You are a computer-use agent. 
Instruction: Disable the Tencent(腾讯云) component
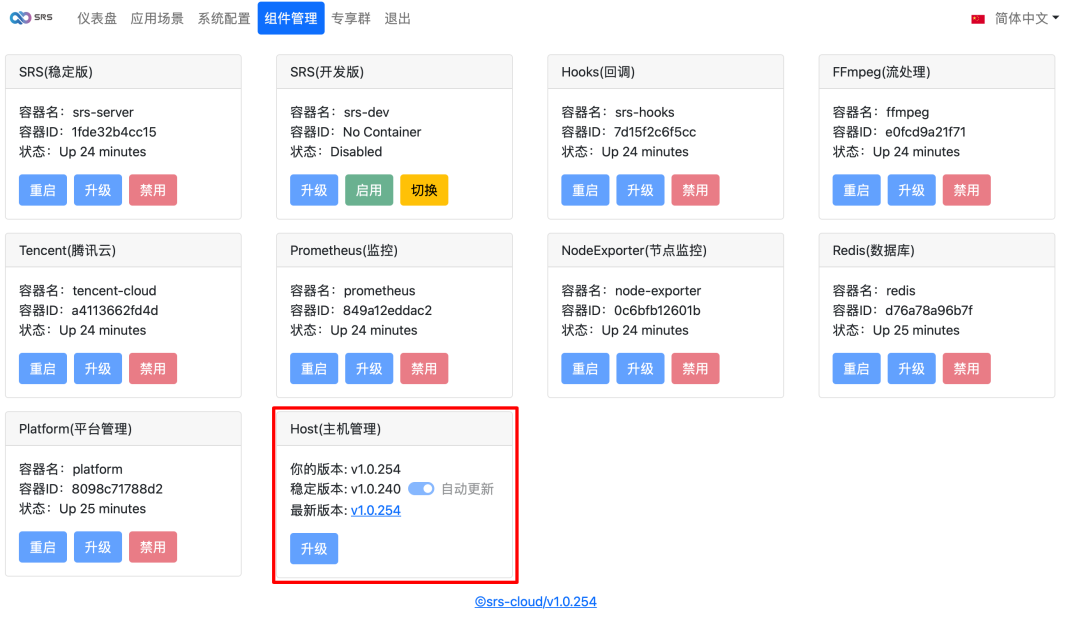[153, 368]
